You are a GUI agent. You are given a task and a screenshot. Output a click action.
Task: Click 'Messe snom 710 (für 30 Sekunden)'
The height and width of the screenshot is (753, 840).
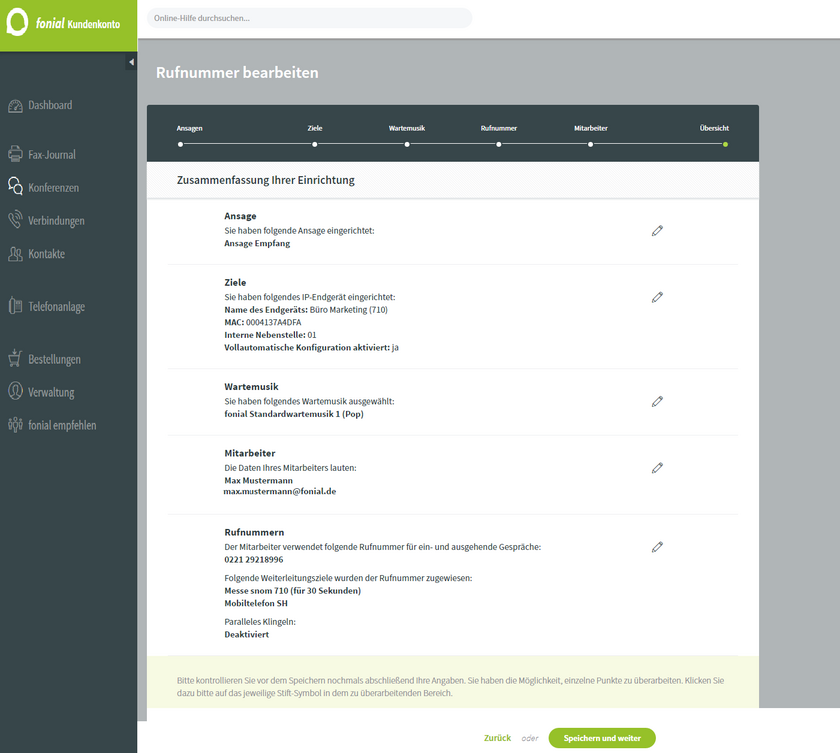click(x=292, y=591)
